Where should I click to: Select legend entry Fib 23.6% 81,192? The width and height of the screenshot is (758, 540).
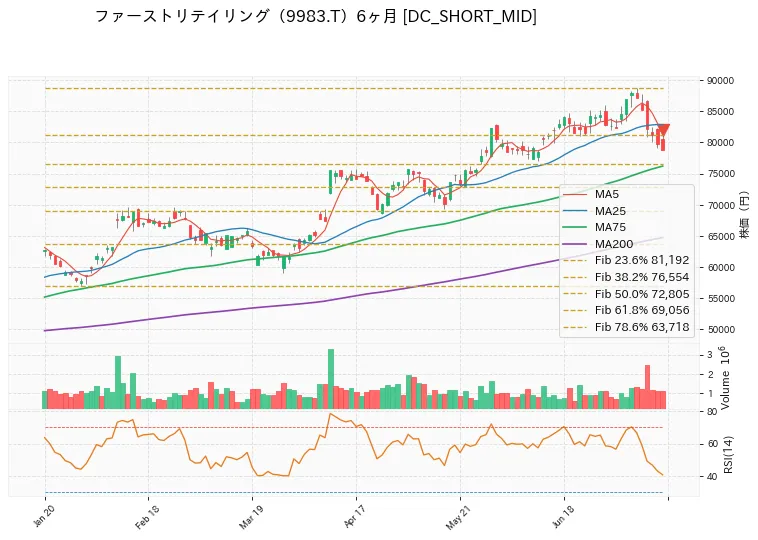[627, 260]
